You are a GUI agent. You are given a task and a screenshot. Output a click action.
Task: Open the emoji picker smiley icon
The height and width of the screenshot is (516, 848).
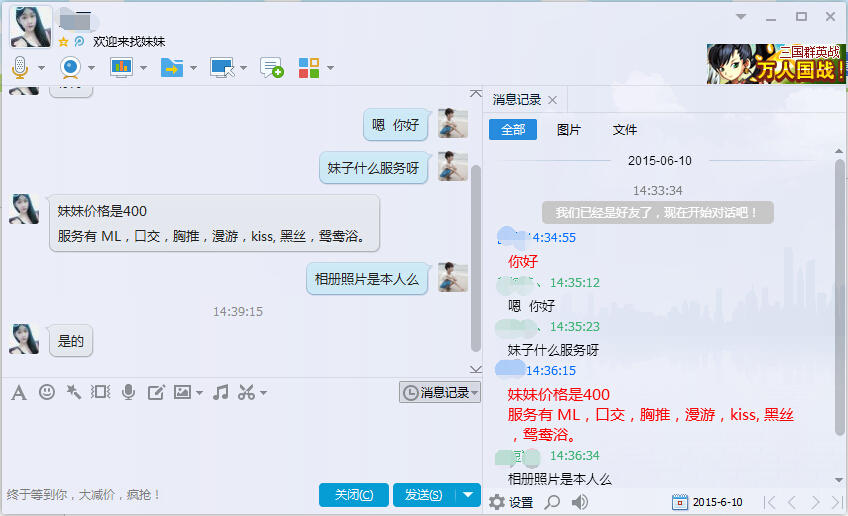pyautogui.click(x=47, y=392)
